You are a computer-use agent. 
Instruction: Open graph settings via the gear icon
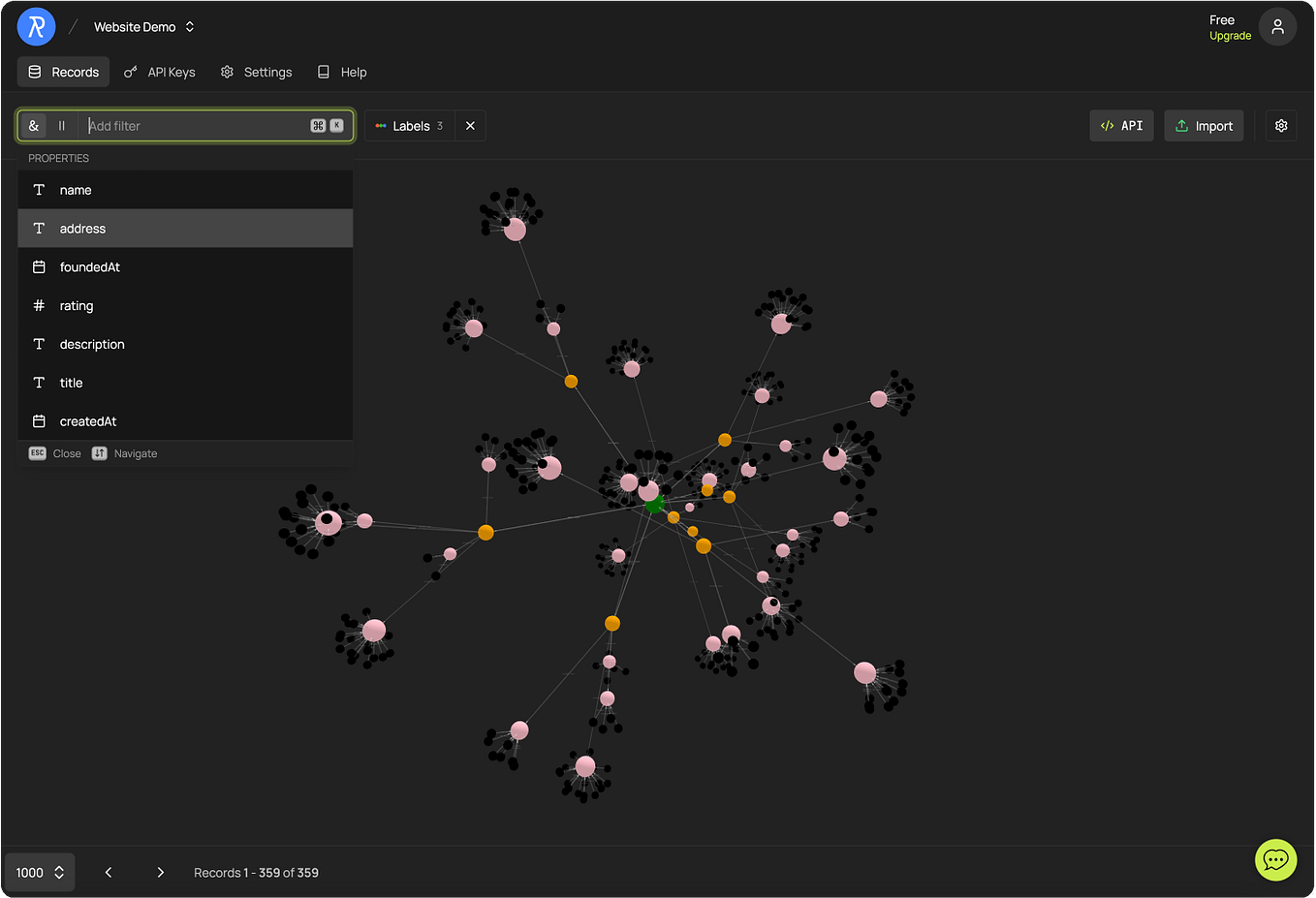pos(1280,125)
